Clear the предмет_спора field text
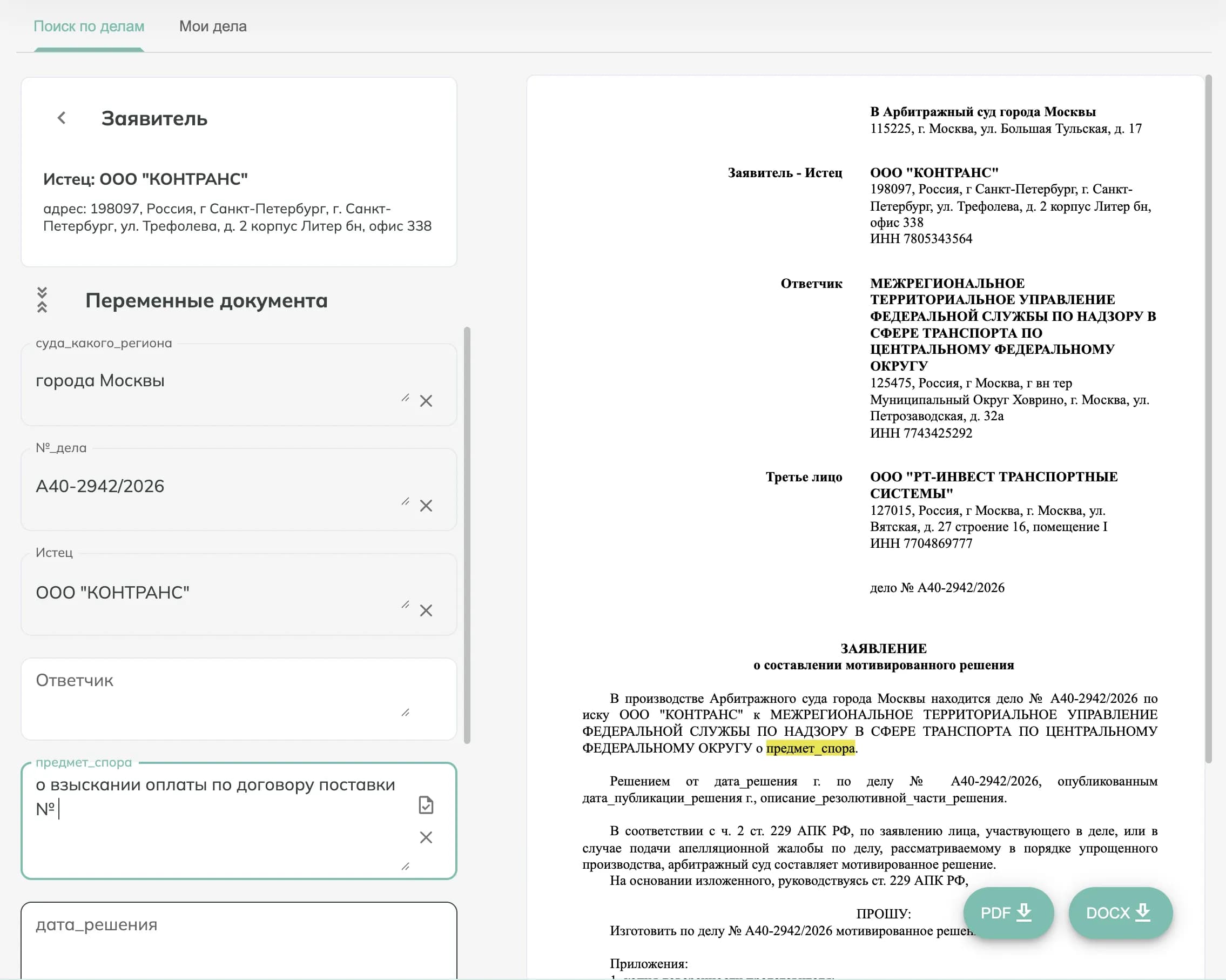The height and width of the screenshot is (980, 1226). coord(426,837)
